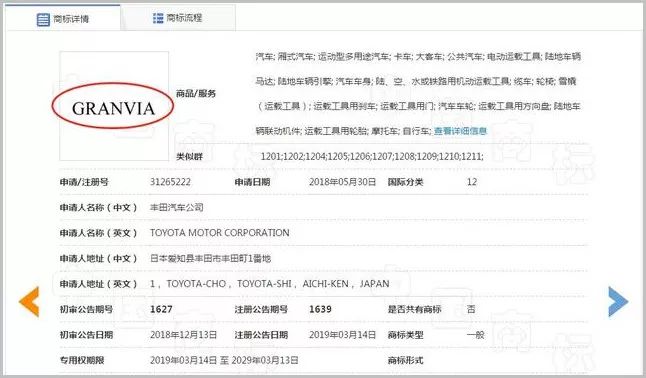Select preliminary announcement date 2018年12月13日
This screenshot has height=378, width=646.
tap(183, 335)
